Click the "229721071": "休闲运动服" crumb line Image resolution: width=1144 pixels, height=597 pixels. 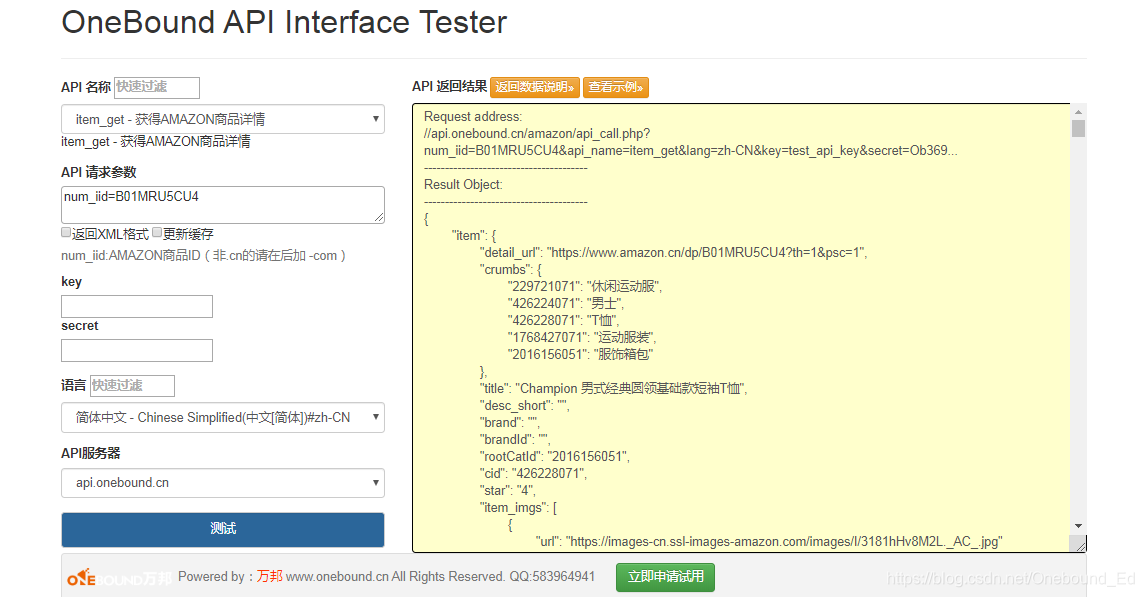coord(585,286)
